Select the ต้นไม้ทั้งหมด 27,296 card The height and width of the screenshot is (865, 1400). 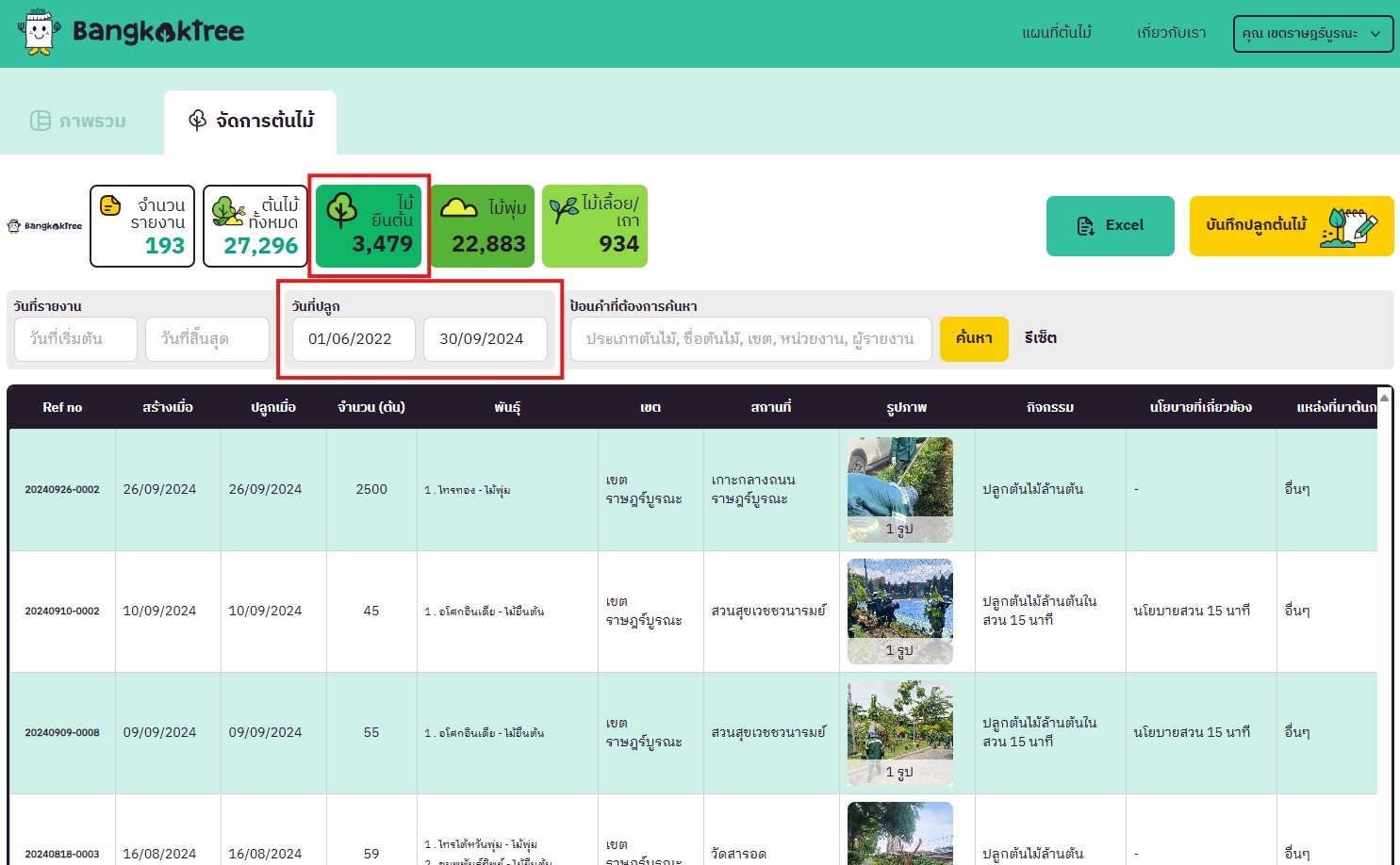click(255, 226)
